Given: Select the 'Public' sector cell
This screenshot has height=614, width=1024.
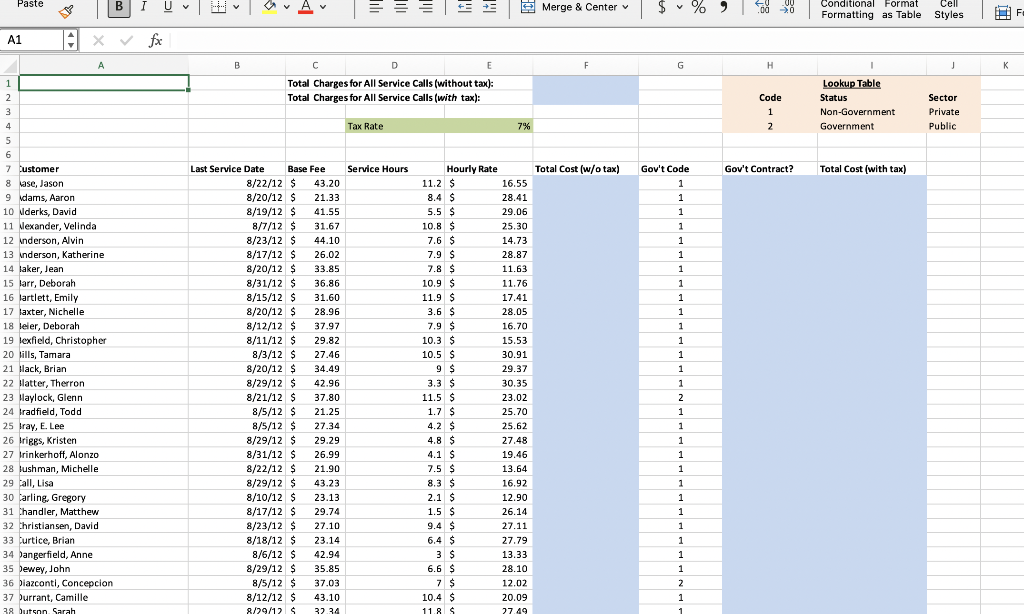Looking at the screenshot, I should pos(953,126).
